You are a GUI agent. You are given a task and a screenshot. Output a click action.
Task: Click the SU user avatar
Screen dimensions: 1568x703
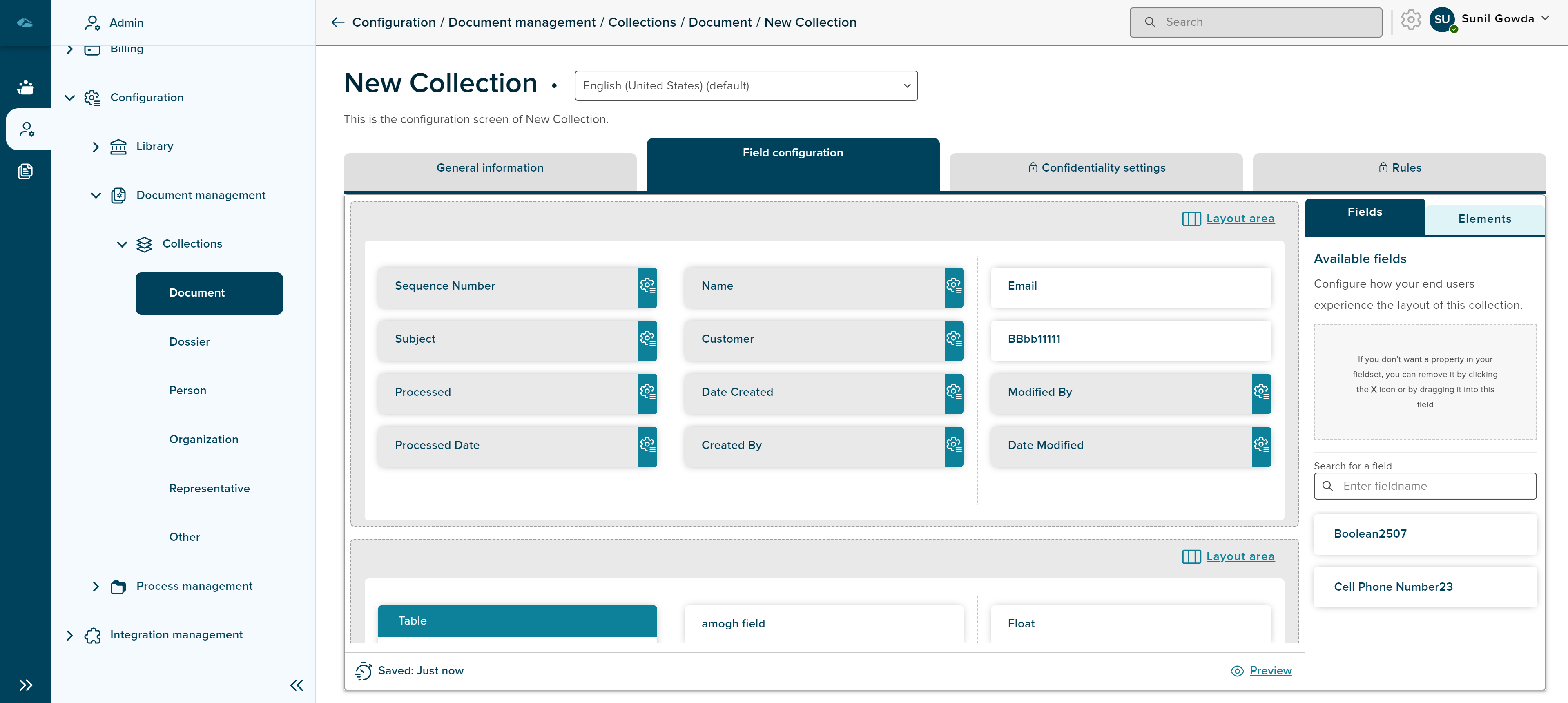(1442, 20)
